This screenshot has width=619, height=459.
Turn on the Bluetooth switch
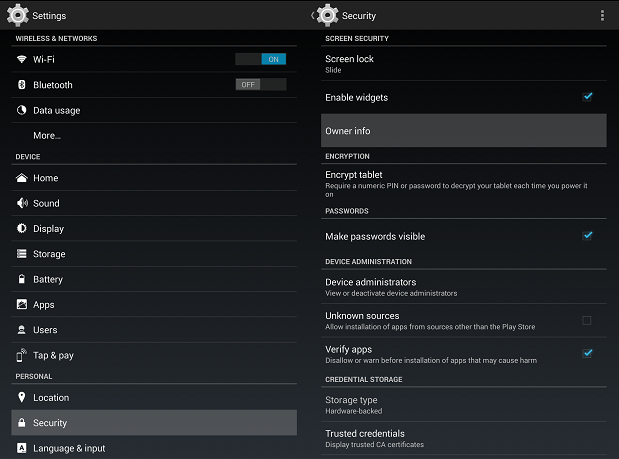click(x=261, y=84)
